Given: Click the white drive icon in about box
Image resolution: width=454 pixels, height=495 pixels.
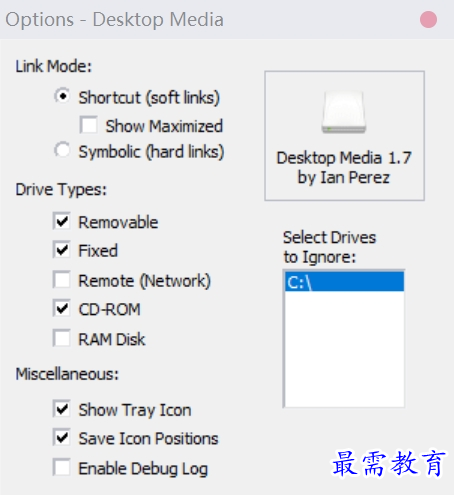Looking at the screenshot, I should click(x=344, y=113).
